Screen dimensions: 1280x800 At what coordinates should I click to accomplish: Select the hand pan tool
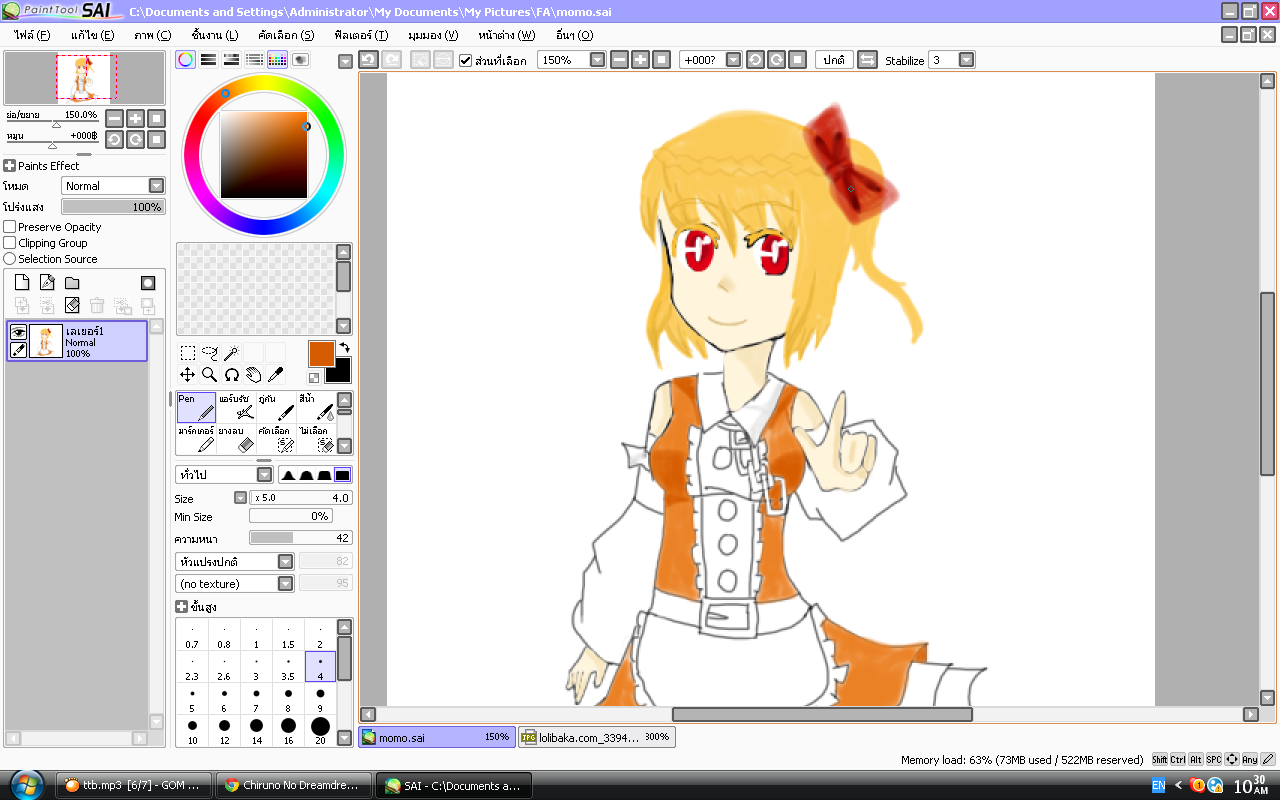pyautogui.click(x=254, y=375)
